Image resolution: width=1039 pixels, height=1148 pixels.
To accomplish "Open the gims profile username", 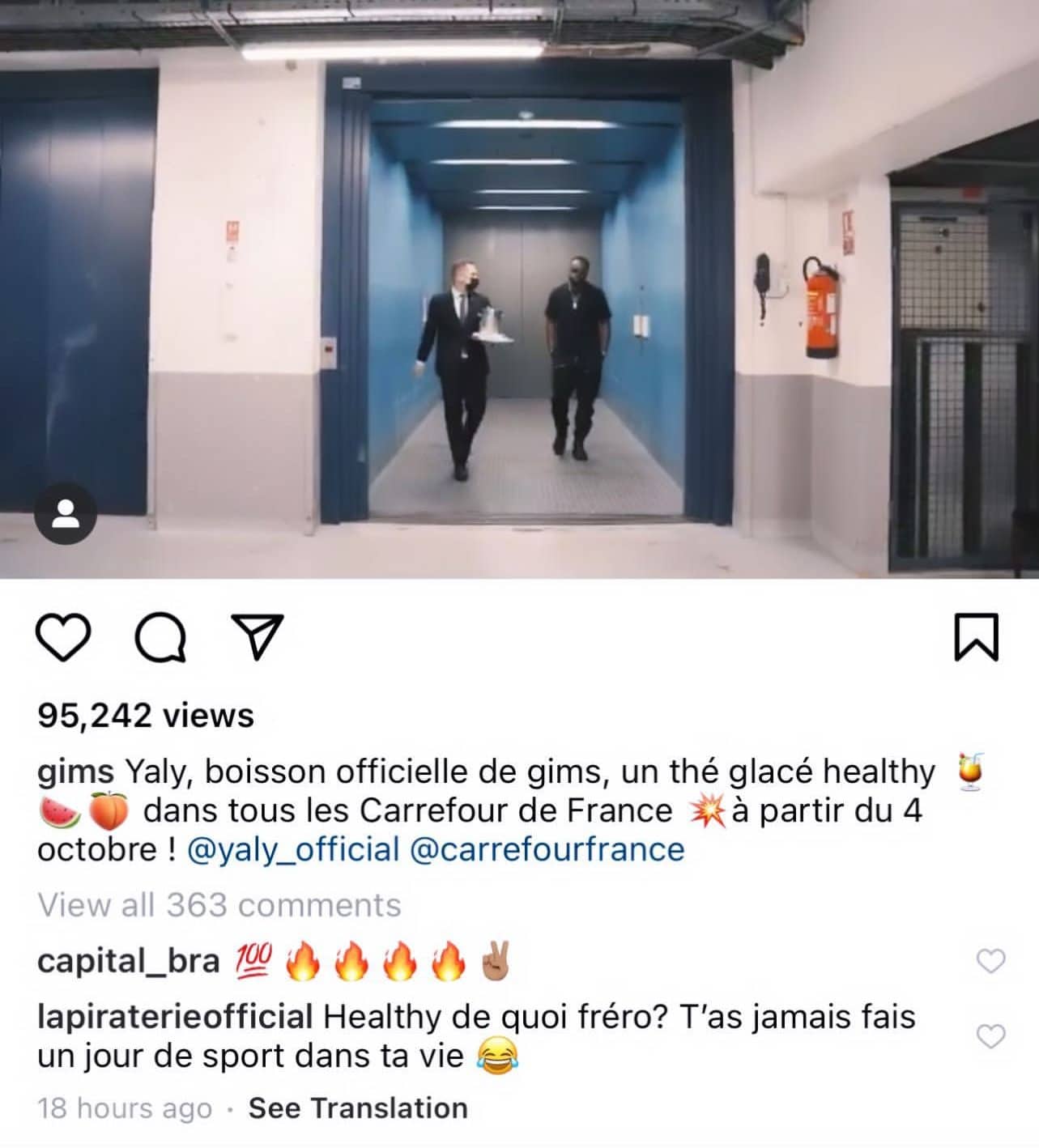I will (x=76, y=772).
